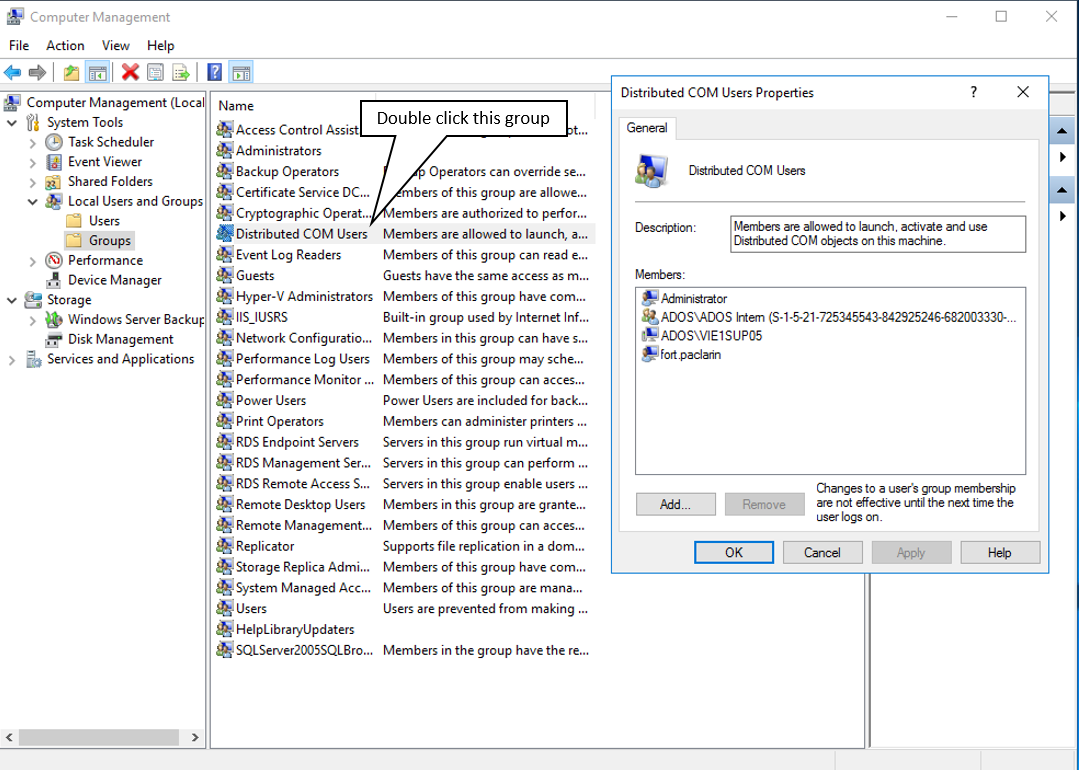The width and height of the screenshot is (1079, 770).
Task: Click the blue Back arrow in toolbar
Action: coord(13,72)
